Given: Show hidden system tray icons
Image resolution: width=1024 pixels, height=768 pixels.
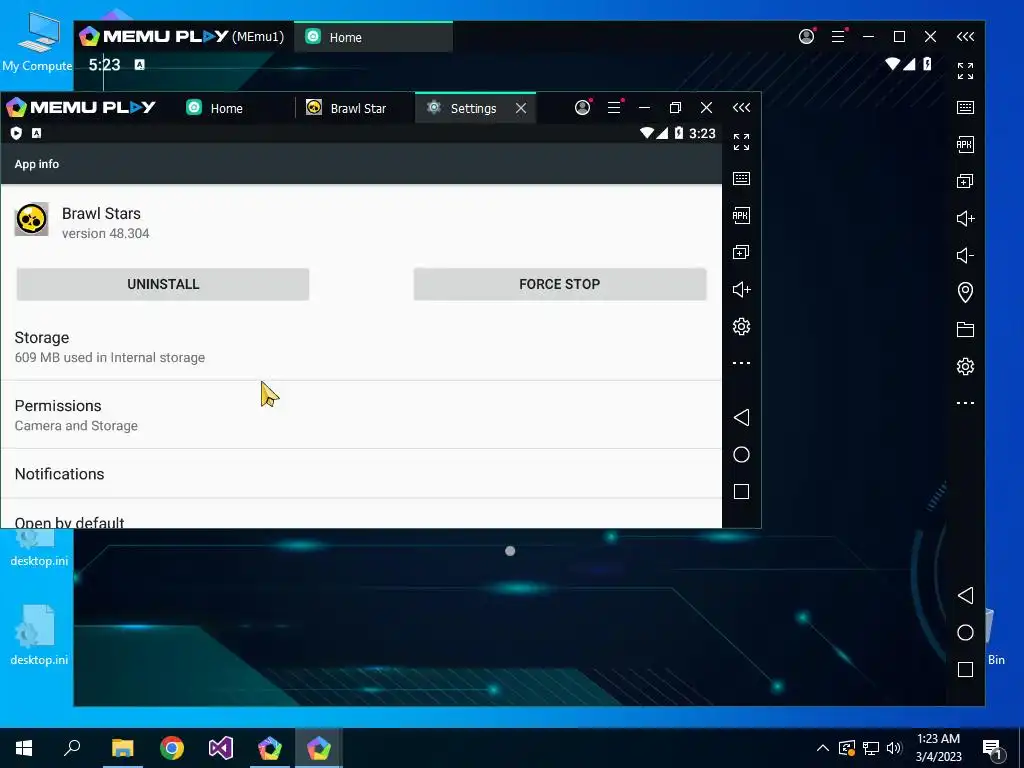Looking at the screenshot, I should (x=823, y=748).
